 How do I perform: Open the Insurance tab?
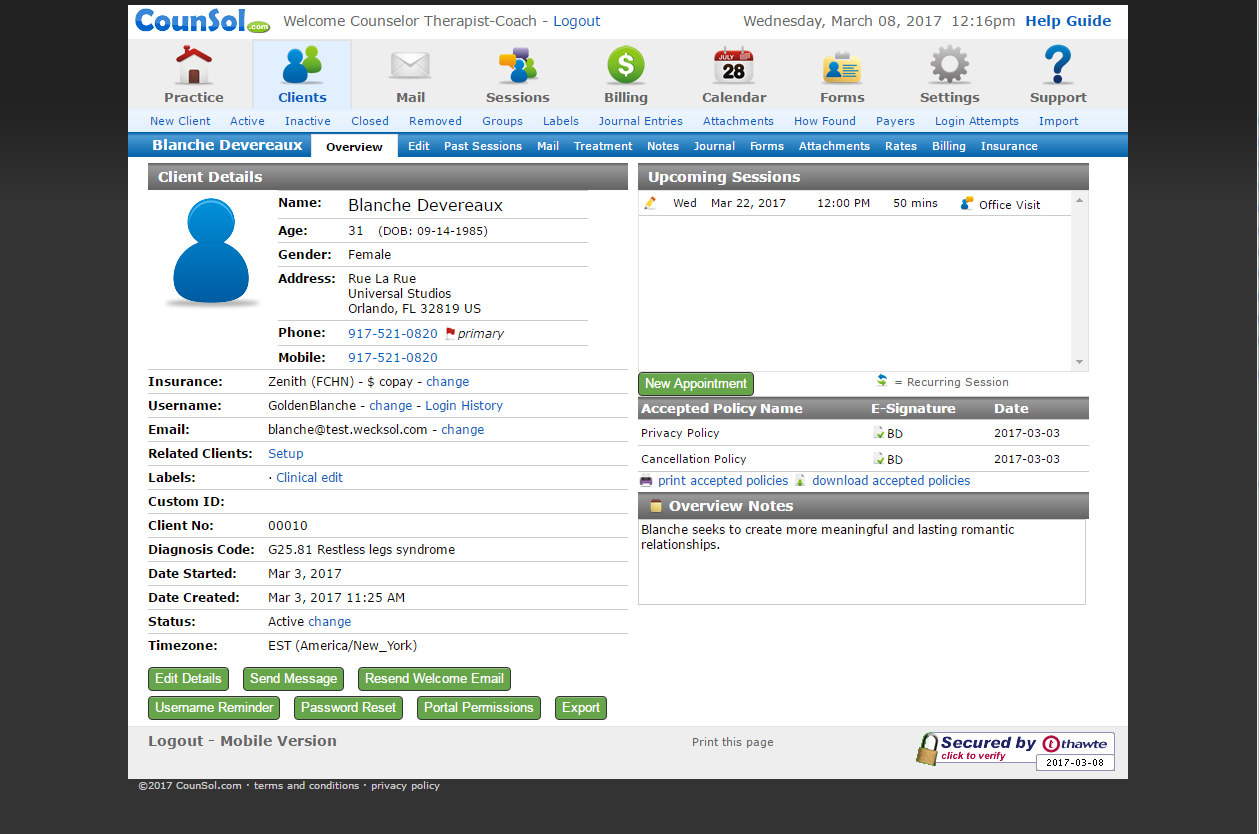(x=1009, y=146)
